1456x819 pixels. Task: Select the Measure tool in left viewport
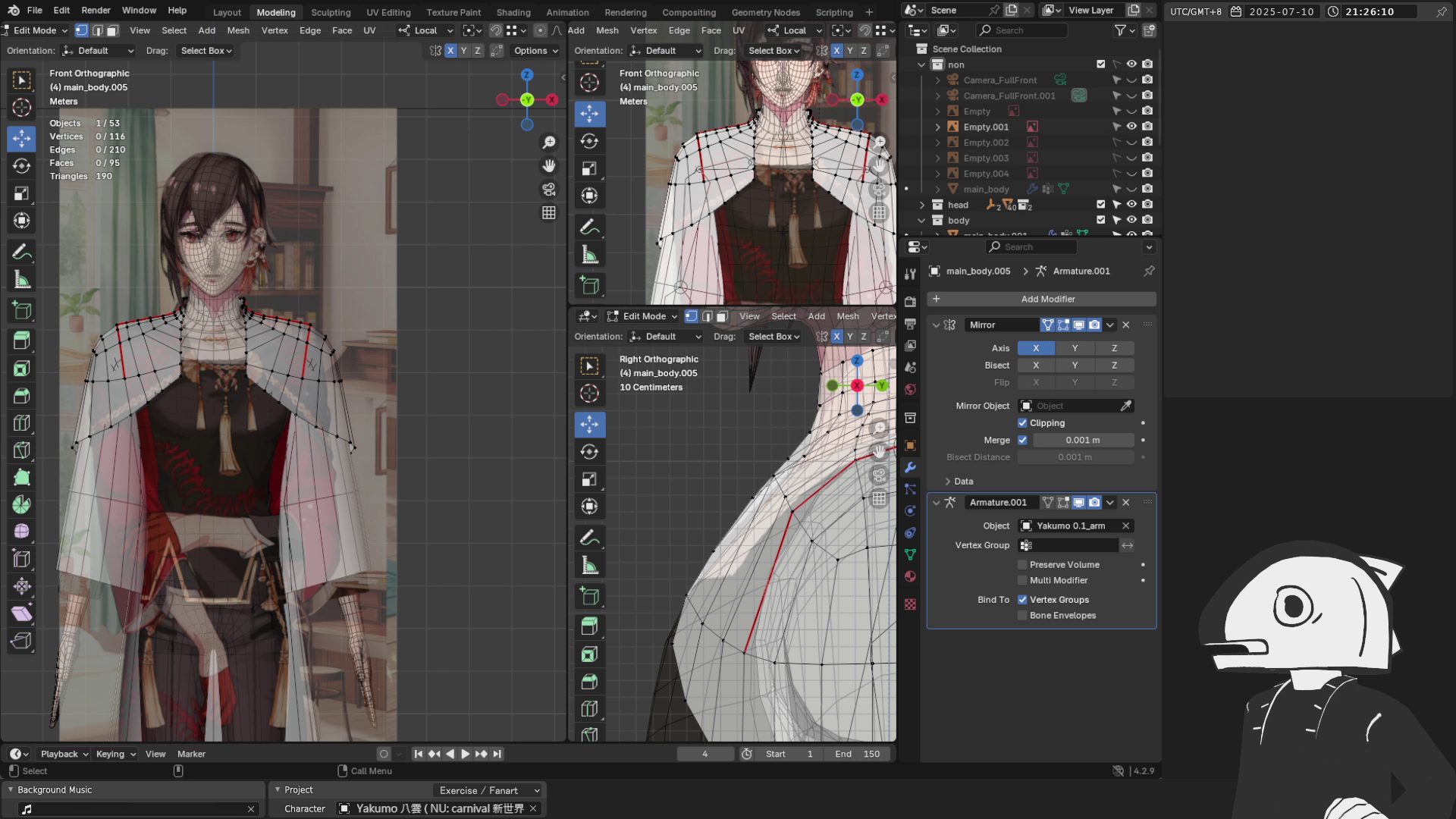[22, 280]
